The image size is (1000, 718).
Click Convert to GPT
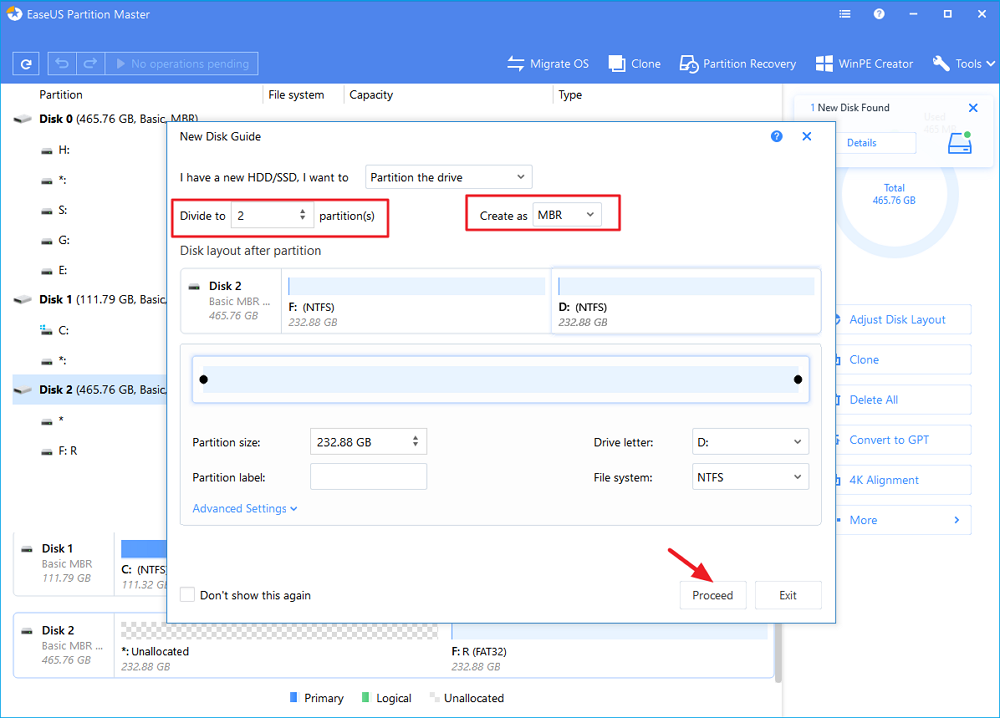[x=903, y=440]
